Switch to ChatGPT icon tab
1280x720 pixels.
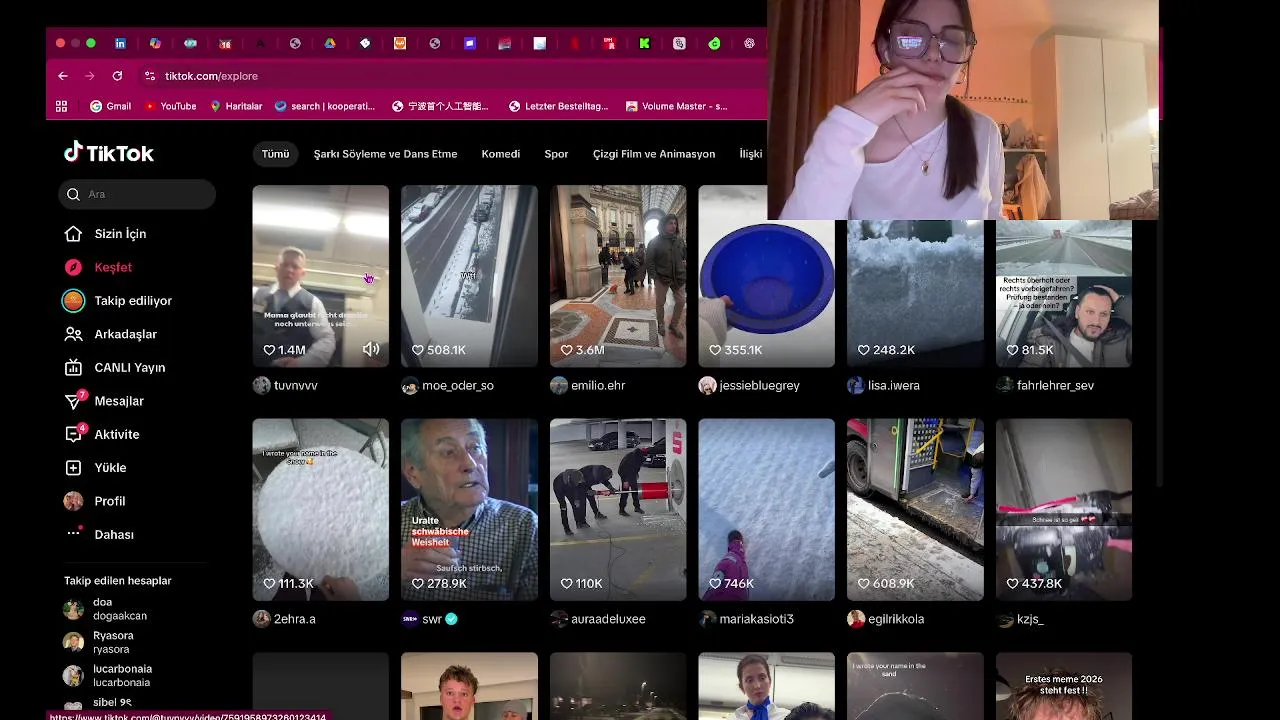(749, 43)
